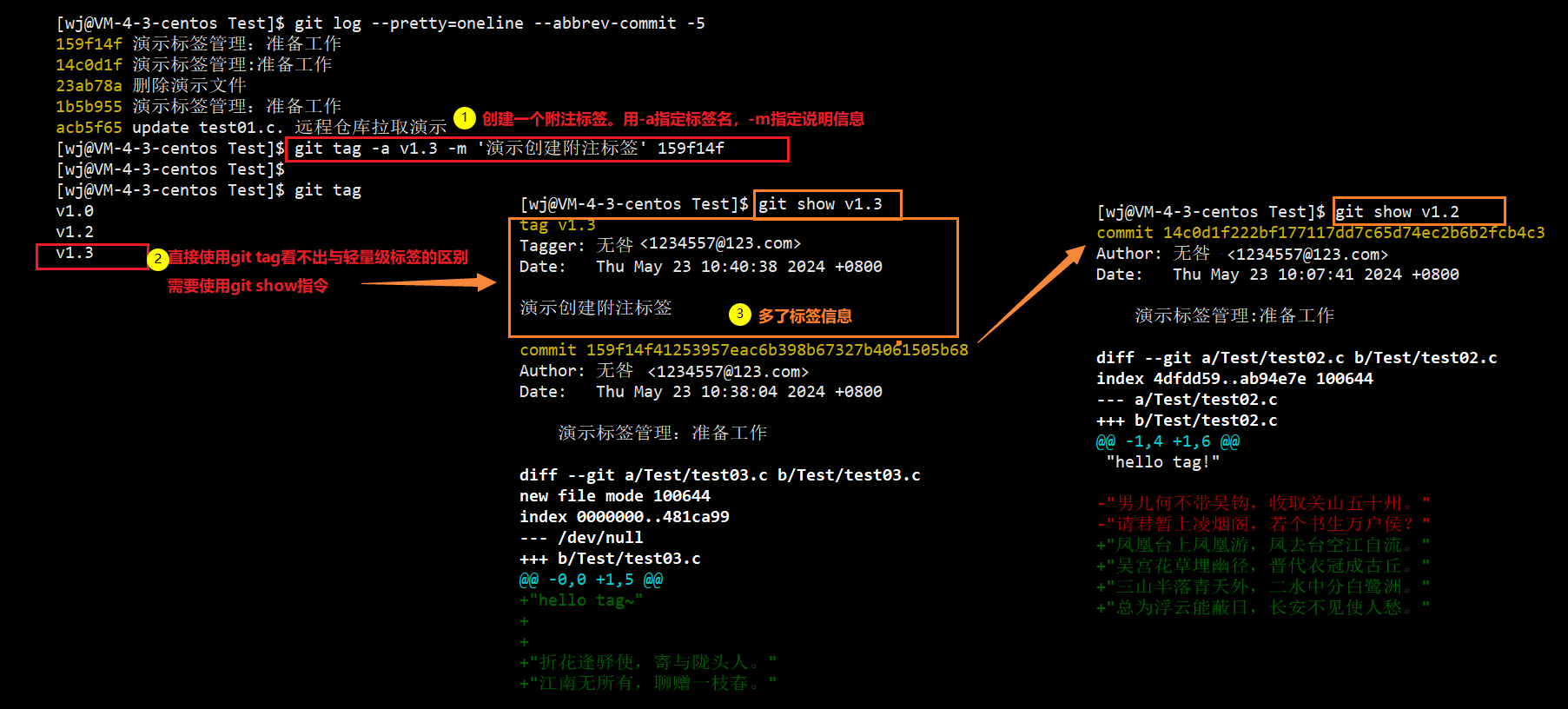Click the 'git show v1.2' command
The width and height of the screenshot is (1568, 709).
tap(1397, 212)
